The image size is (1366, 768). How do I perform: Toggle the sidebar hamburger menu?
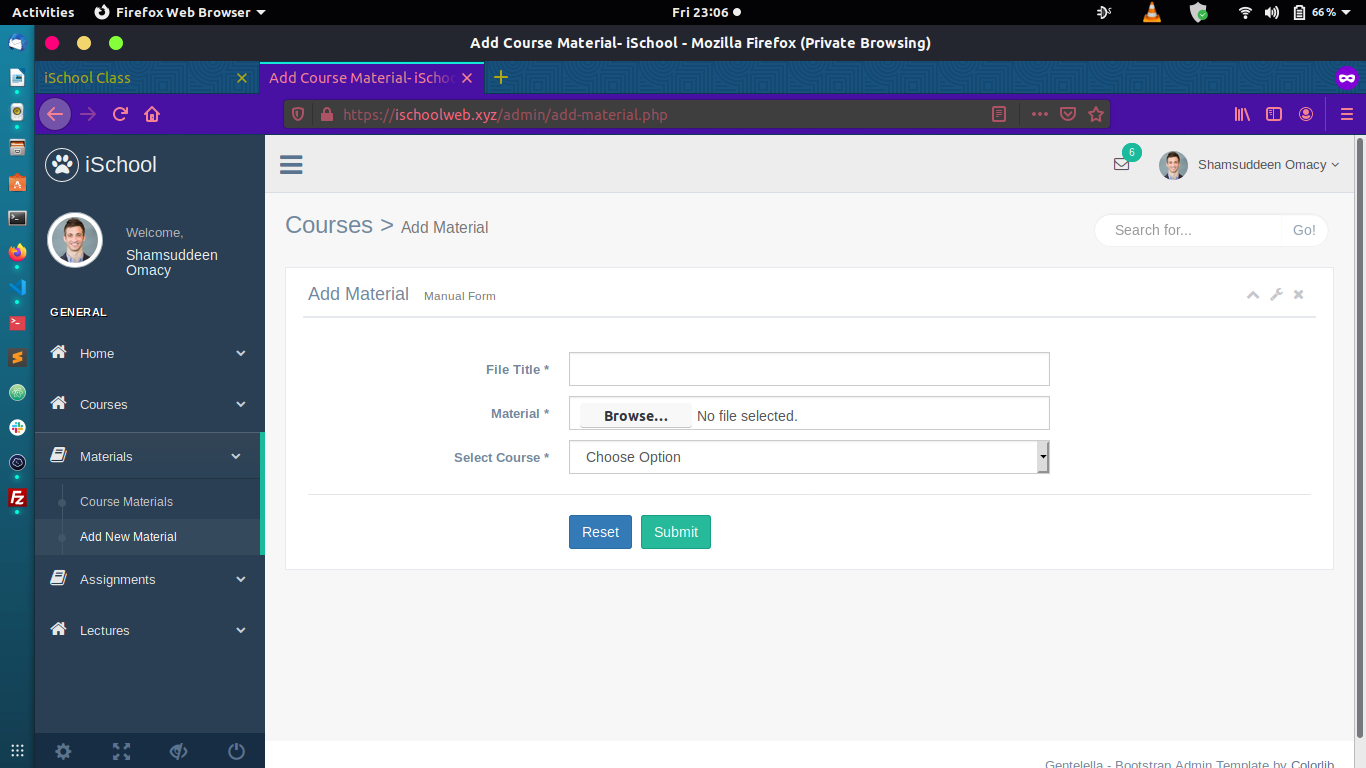click(291, 165)
